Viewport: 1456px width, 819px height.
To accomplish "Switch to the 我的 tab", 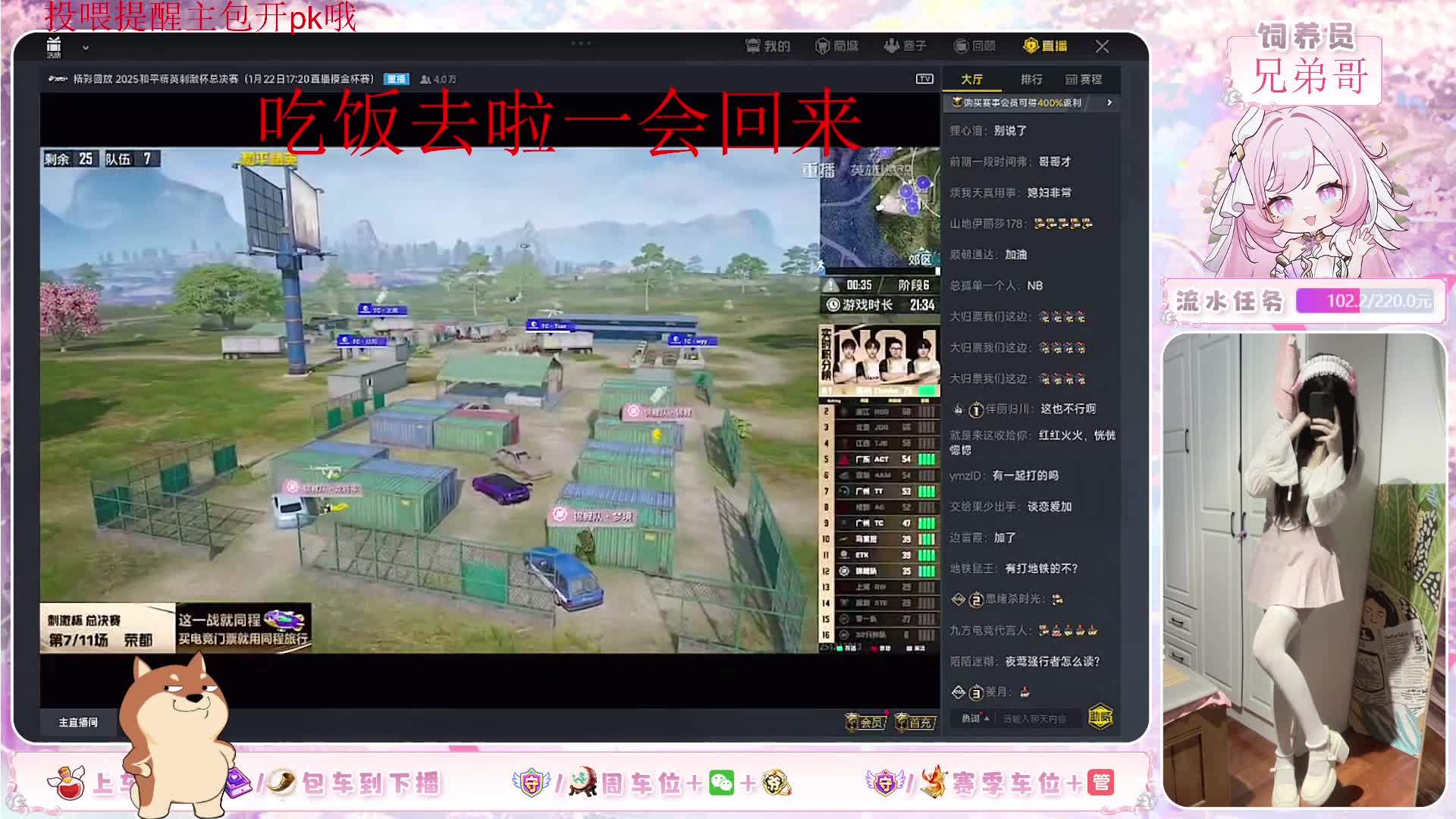I will click(767, 46).
